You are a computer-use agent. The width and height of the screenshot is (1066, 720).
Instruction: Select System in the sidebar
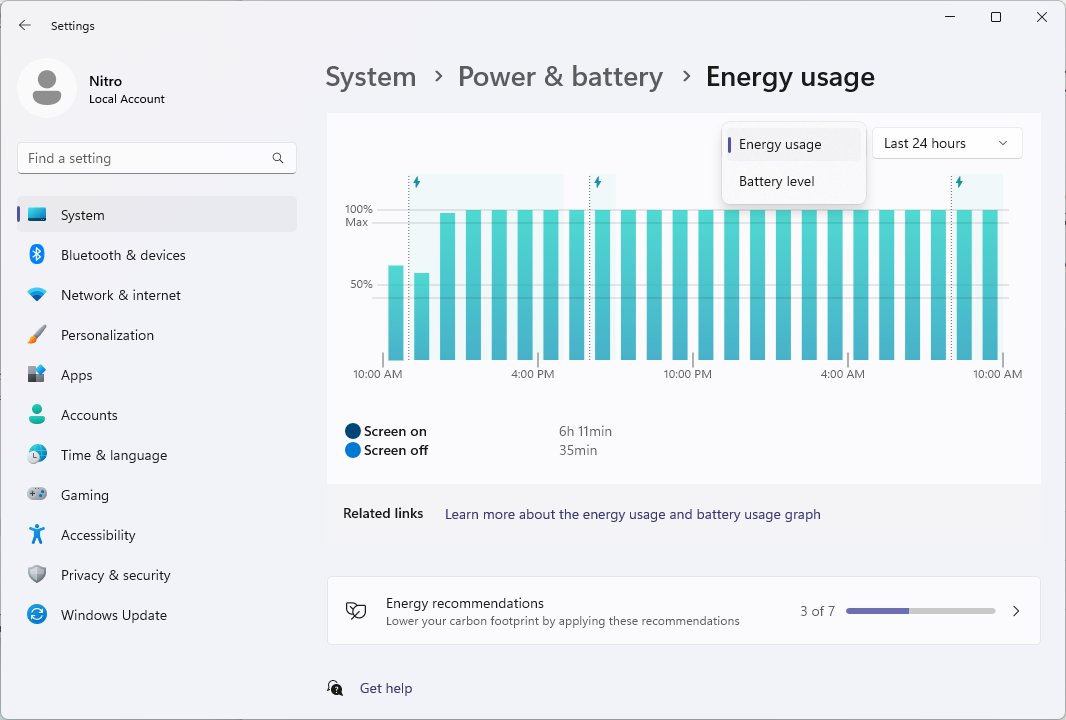[x=157, y=215]
